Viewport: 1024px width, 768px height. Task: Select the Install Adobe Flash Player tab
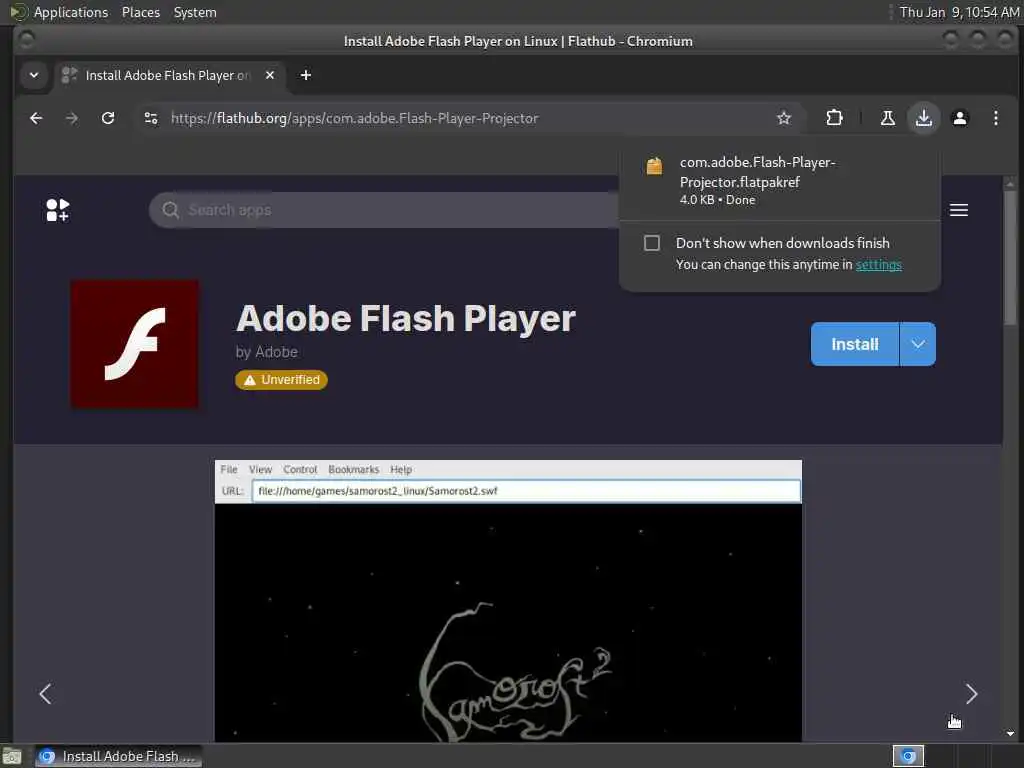[x=168, y=75]
